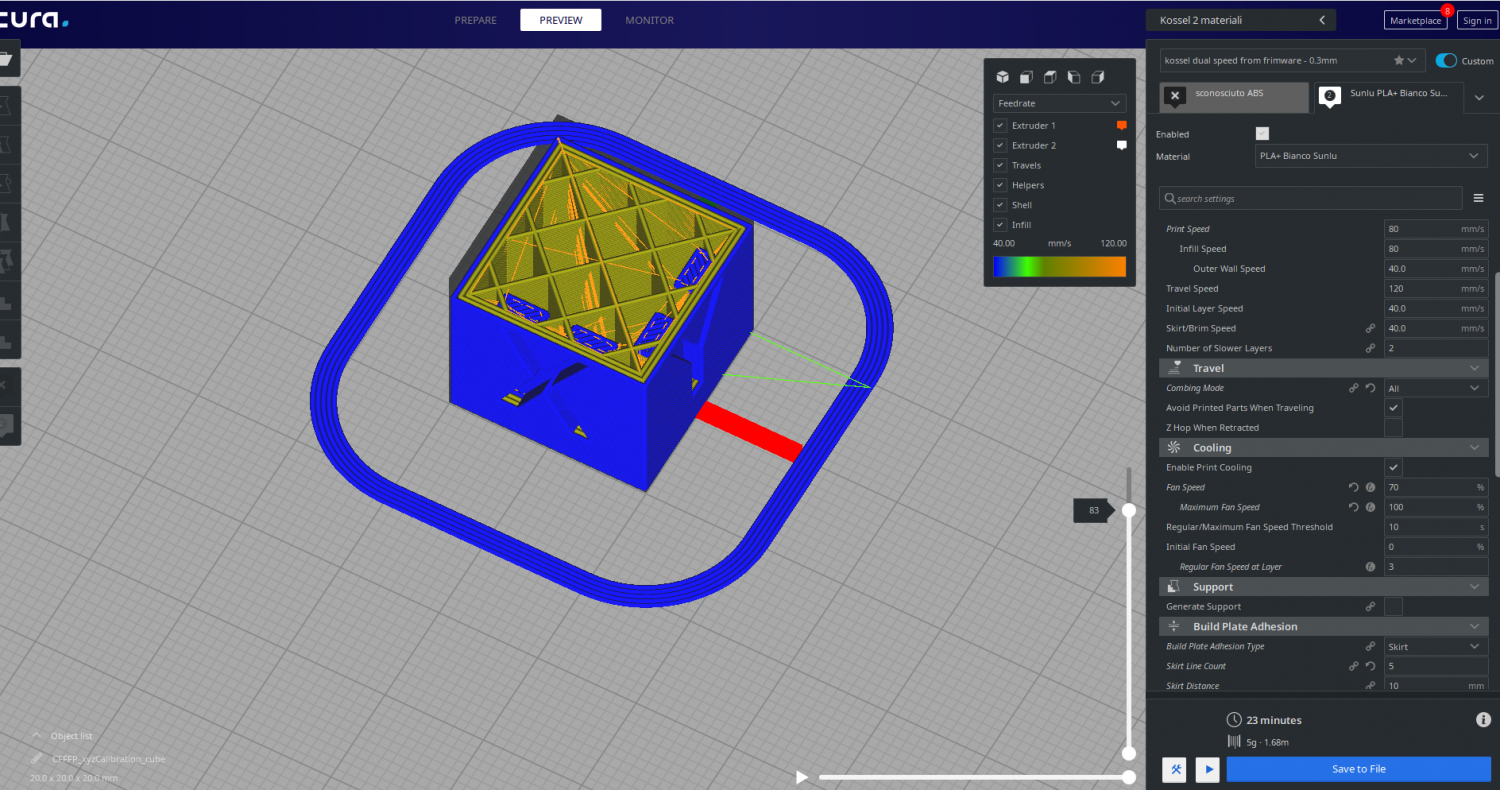This screenshot has height=790, width=1500.
Task: Click the layer 83 slider handle
Action: [x=1128, y=510]
